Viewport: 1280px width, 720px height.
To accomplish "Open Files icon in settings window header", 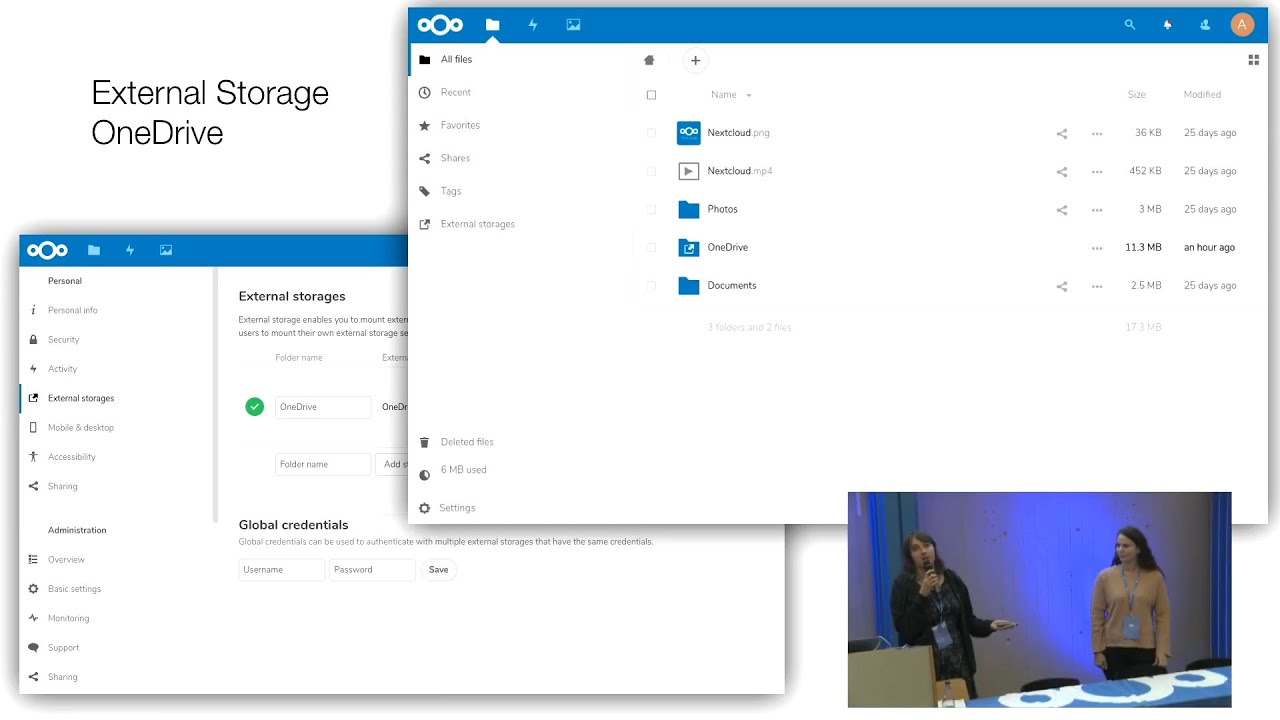I will tap(94, 250).
